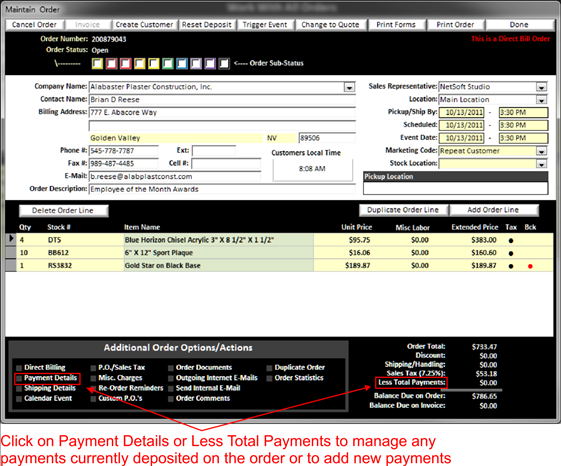Check the Order Comments option
561x466 pixels.
171,399
